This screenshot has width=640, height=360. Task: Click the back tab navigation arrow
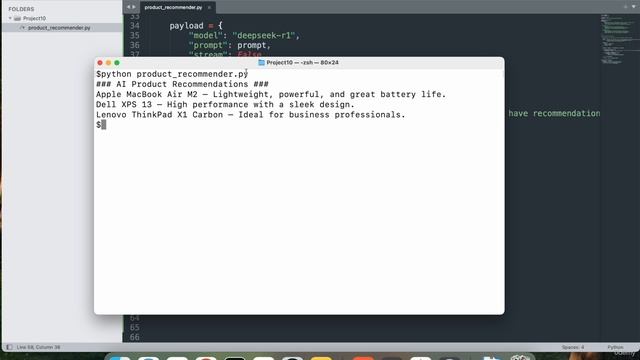pos(129,7)
